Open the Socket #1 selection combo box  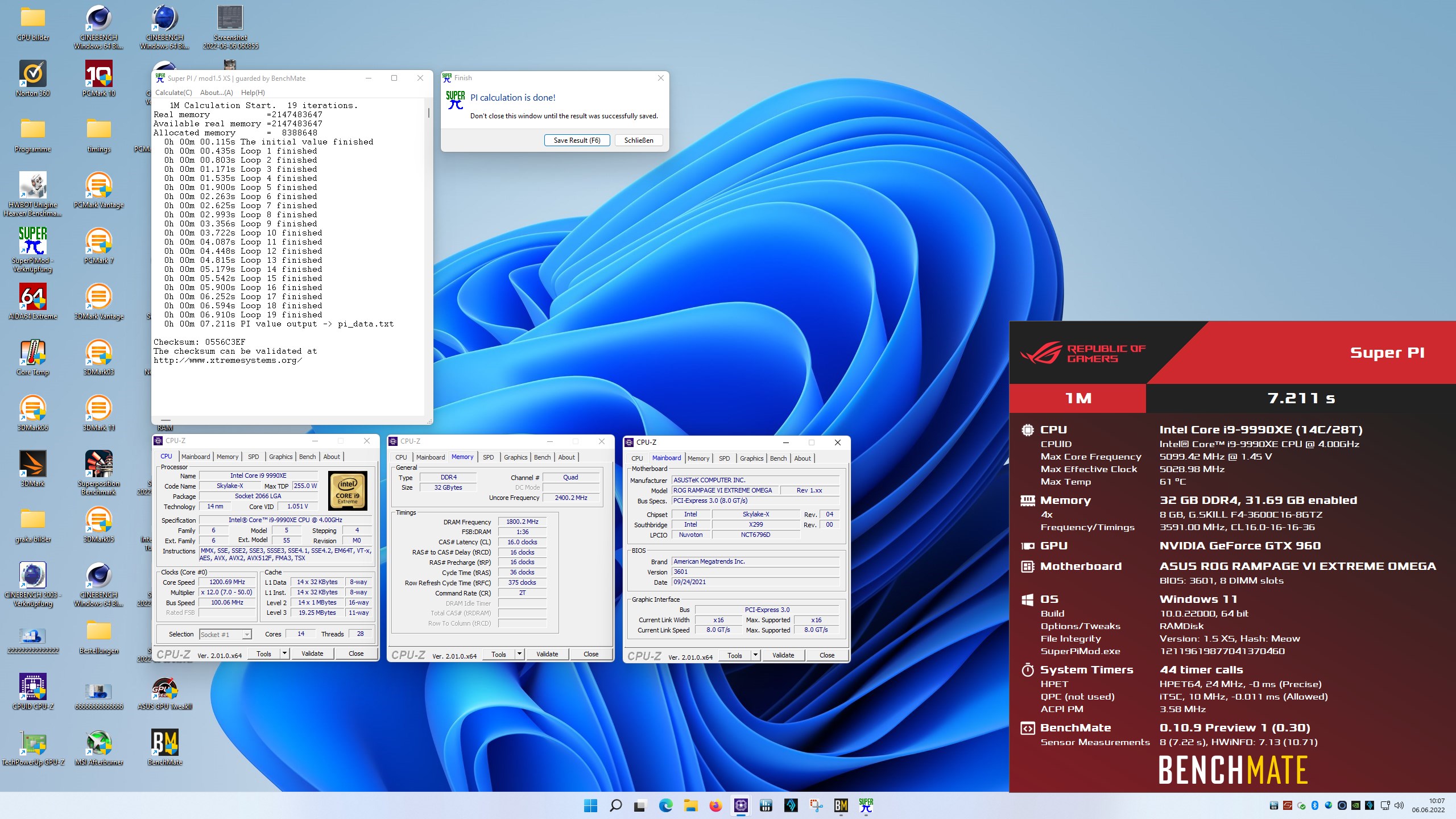click(x=225, y=634)
